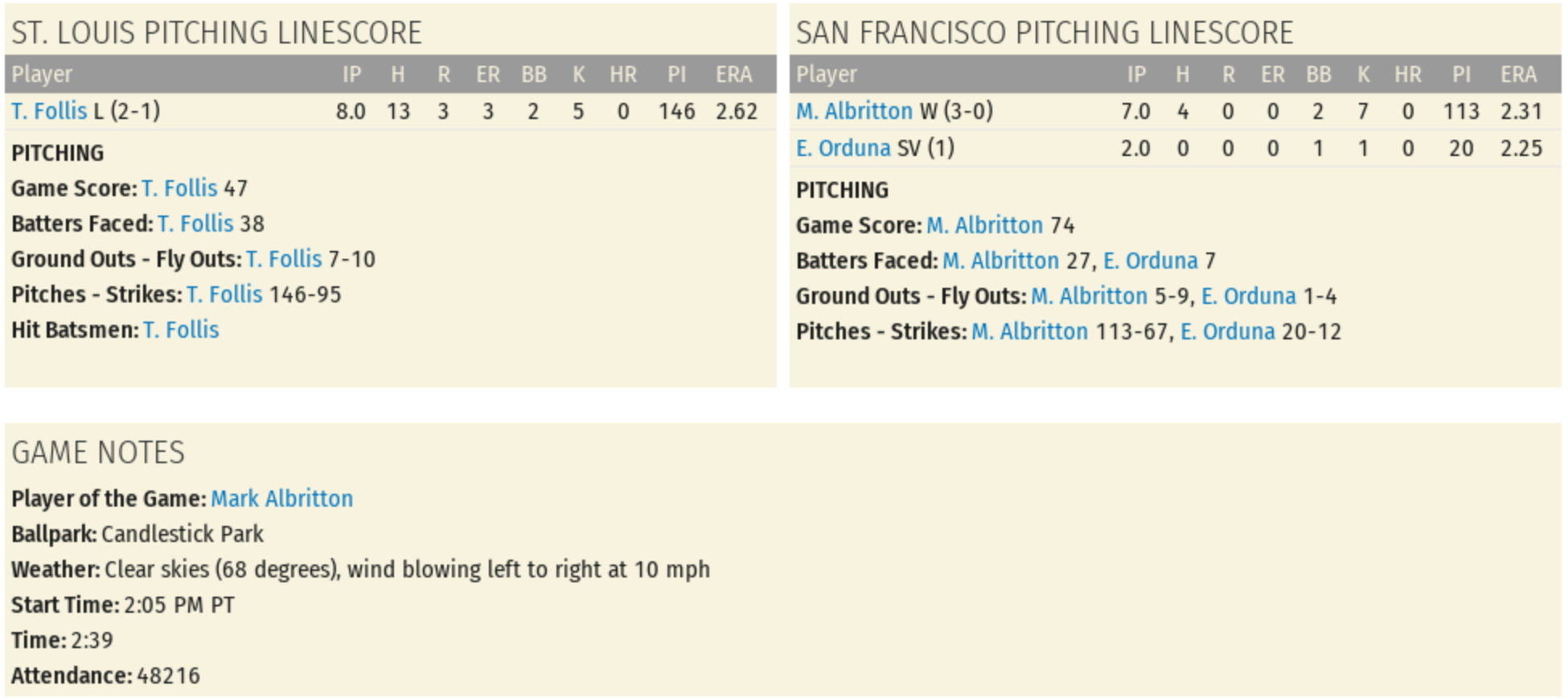Open M. Albritton link in San Francisco linescore row
The image size is (1568, 698).
point(854,111)
